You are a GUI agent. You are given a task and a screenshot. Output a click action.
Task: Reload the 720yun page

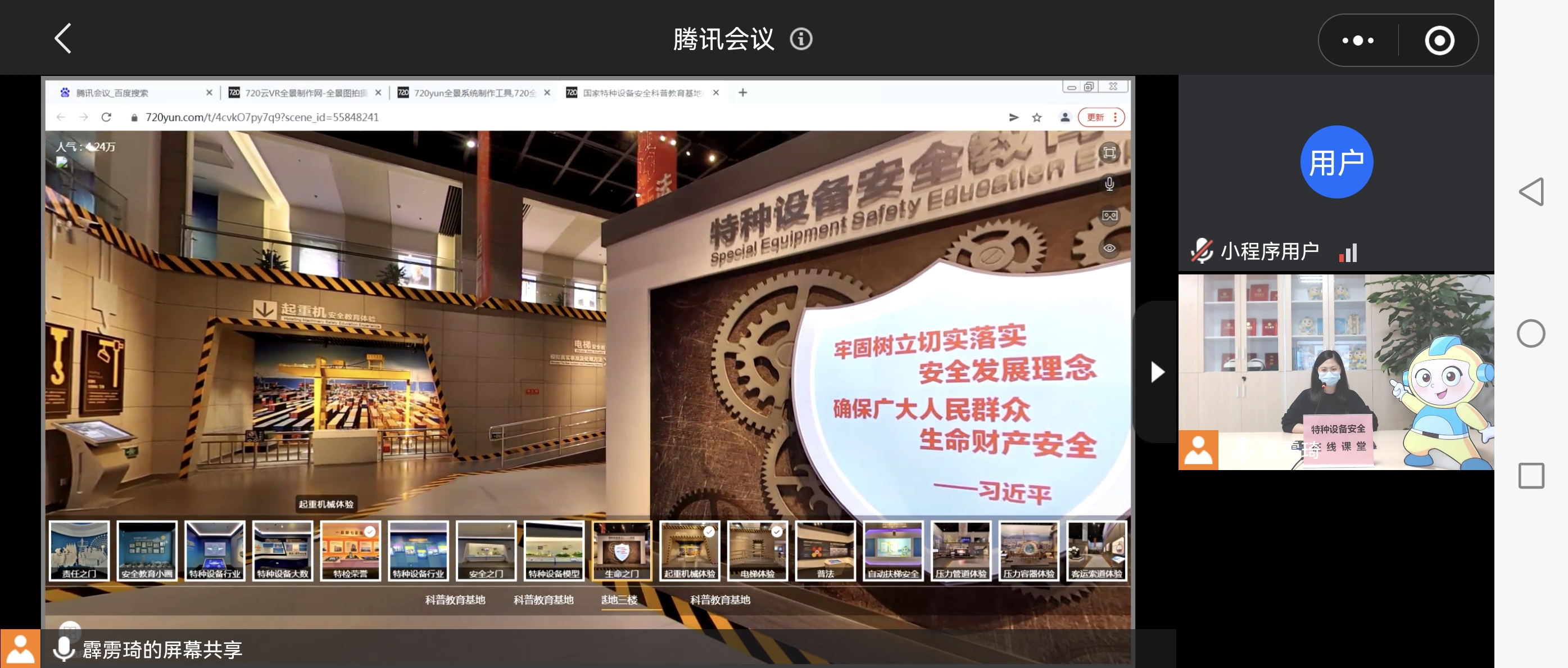coord(107,117)
